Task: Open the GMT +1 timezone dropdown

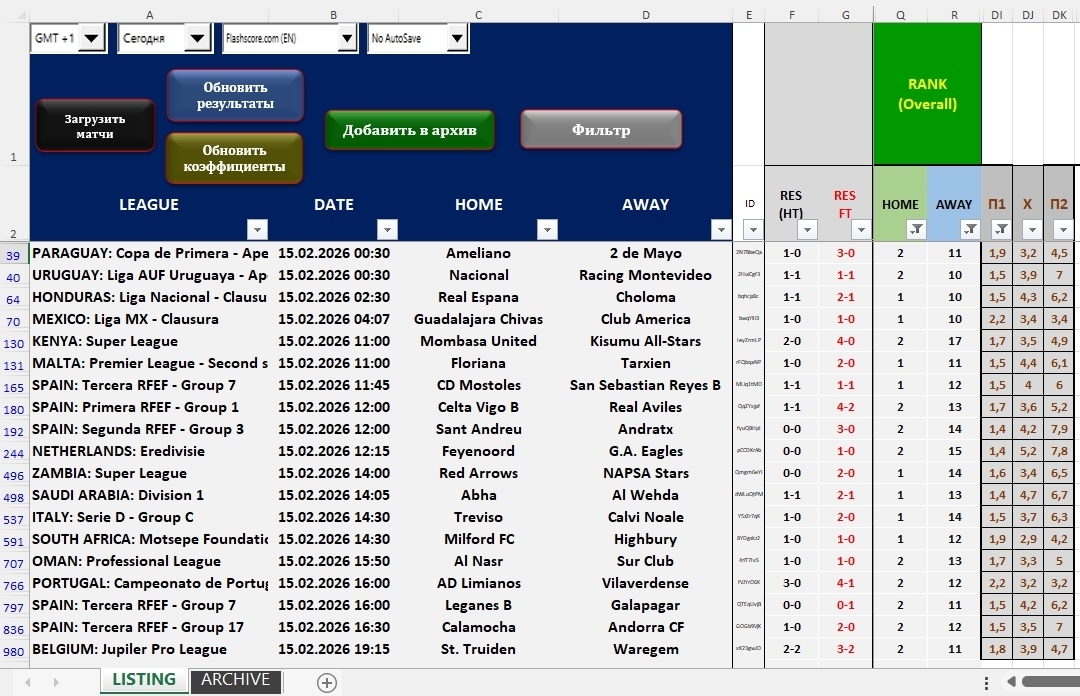Action: pos(91,39)
